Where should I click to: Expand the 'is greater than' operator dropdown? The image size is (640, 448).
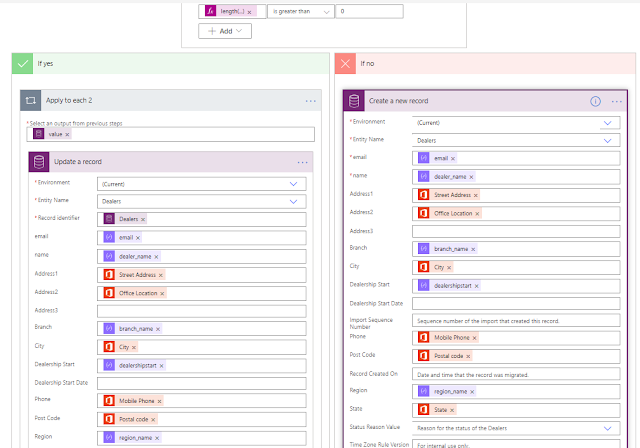(x=301, y=11)
